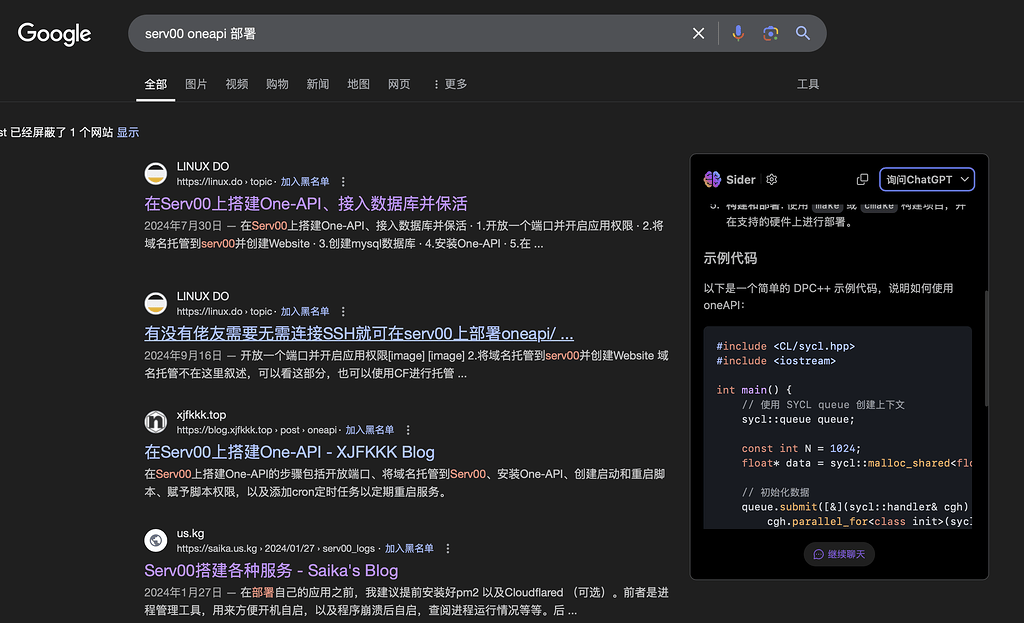The width and height of the screenshot is (1024, 623).
Task: Click the magnifier search icon
Action: click(x=803, y=33)
